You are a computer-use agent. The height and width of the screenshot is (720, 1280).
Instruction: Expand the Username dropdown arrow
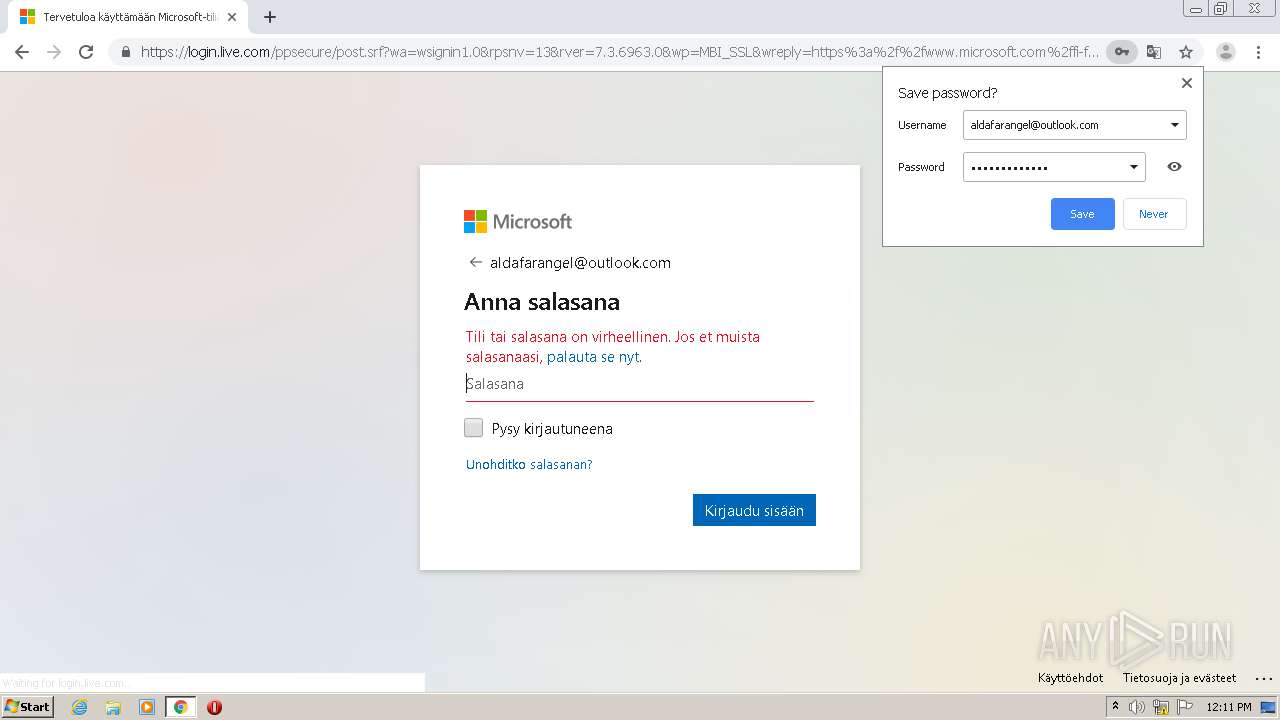1174,125
